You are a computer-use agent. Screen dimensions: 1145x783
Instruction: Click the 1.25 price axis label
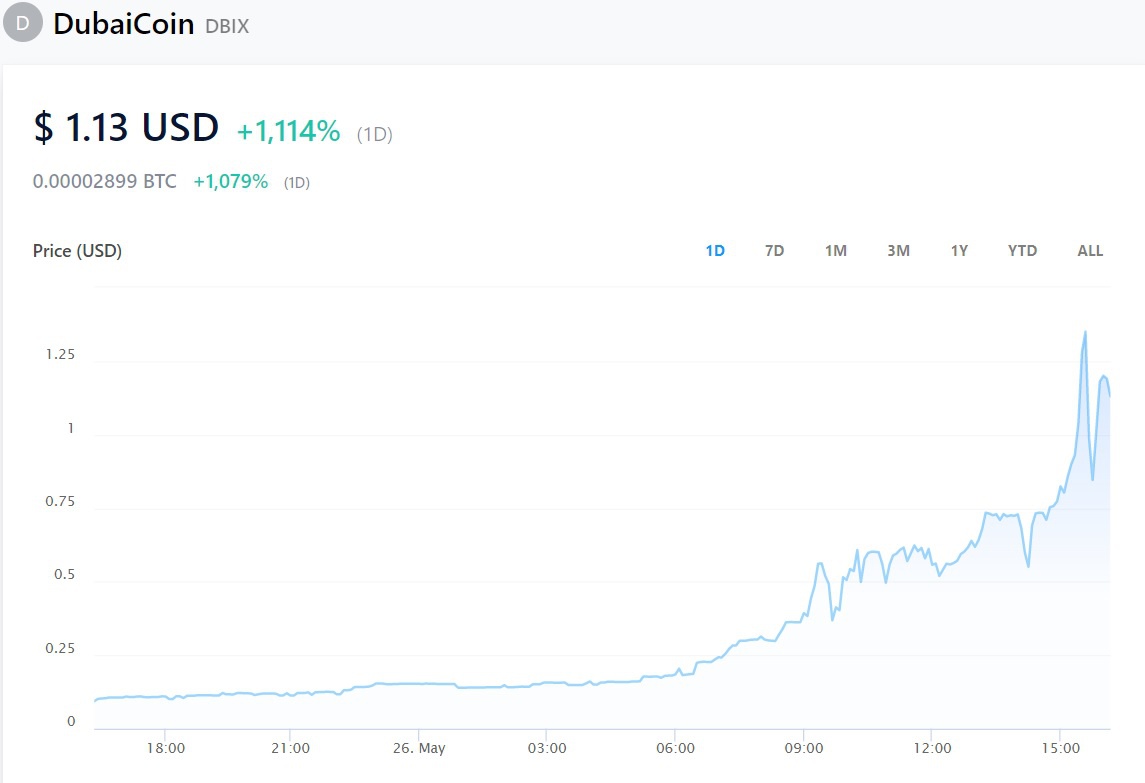[58, 355]
